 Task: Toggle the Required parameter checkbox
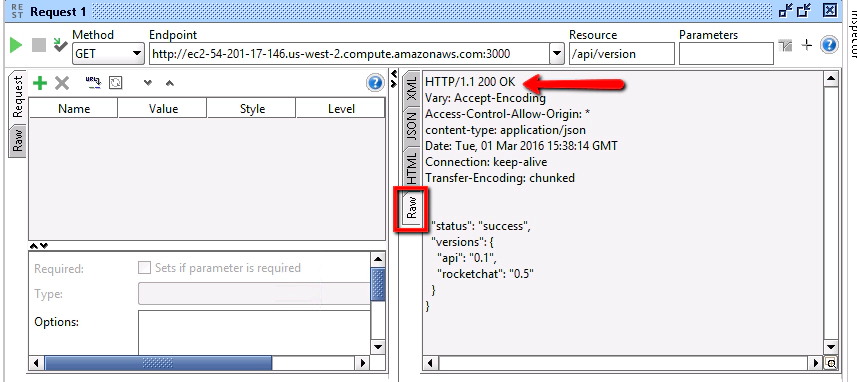pos(144,268)
